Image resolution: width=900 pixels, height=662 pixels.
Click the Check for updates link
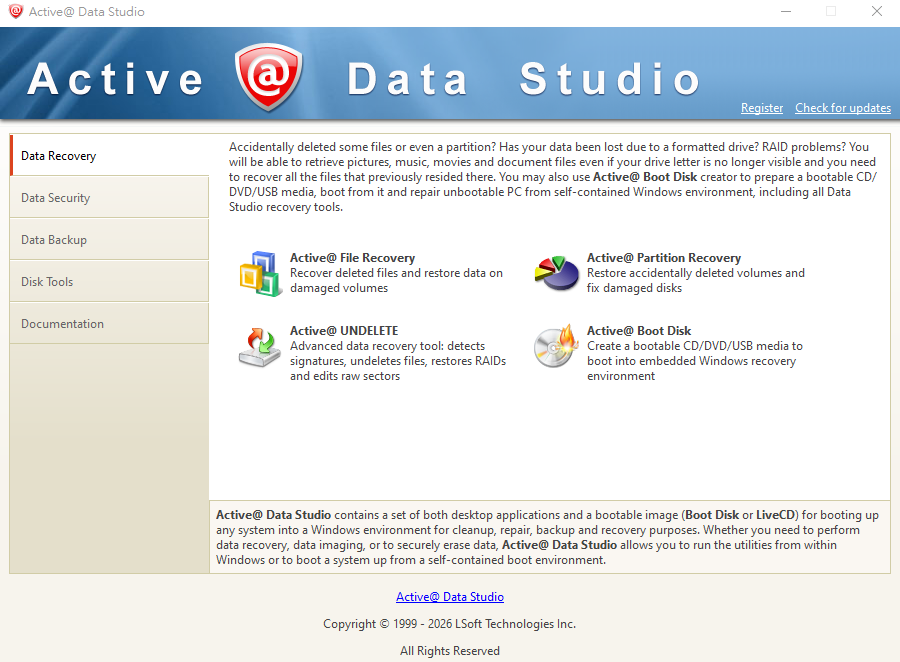click(843, 108)
